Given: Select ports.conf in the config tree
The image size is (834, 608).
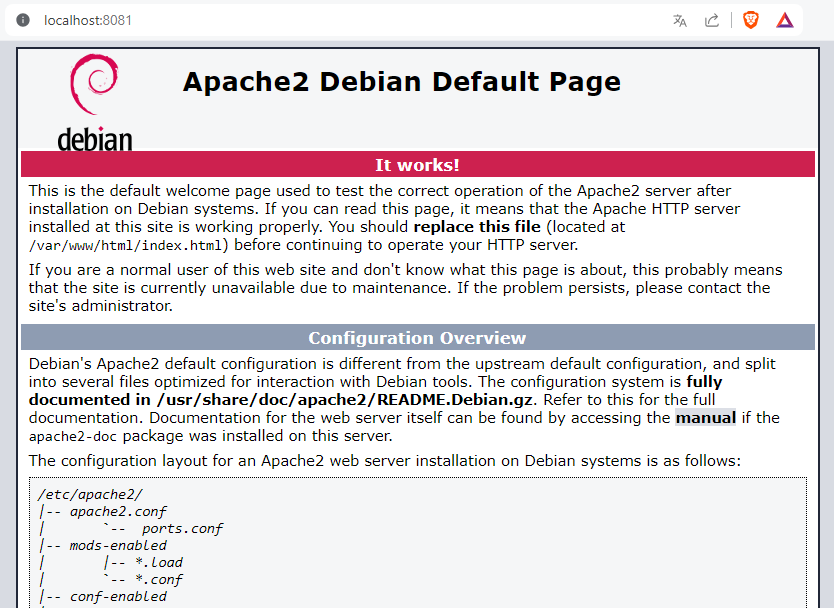Looking at the screenshot, I should [x=181, y=528].
